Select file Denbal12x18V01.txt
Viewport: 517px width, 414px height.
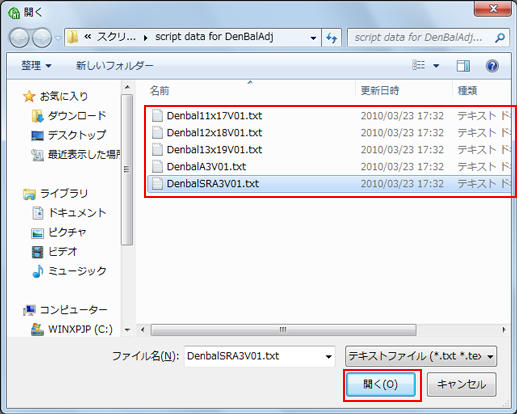[214, 133]
